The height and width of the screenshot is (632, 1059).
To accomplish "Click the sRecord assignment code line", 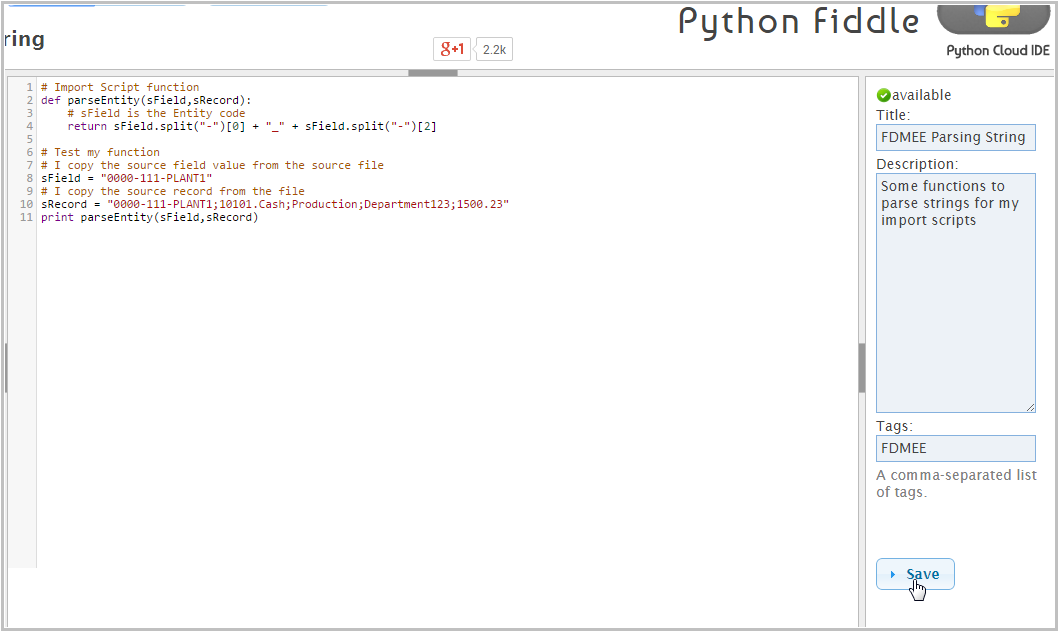I will [275, 204].
